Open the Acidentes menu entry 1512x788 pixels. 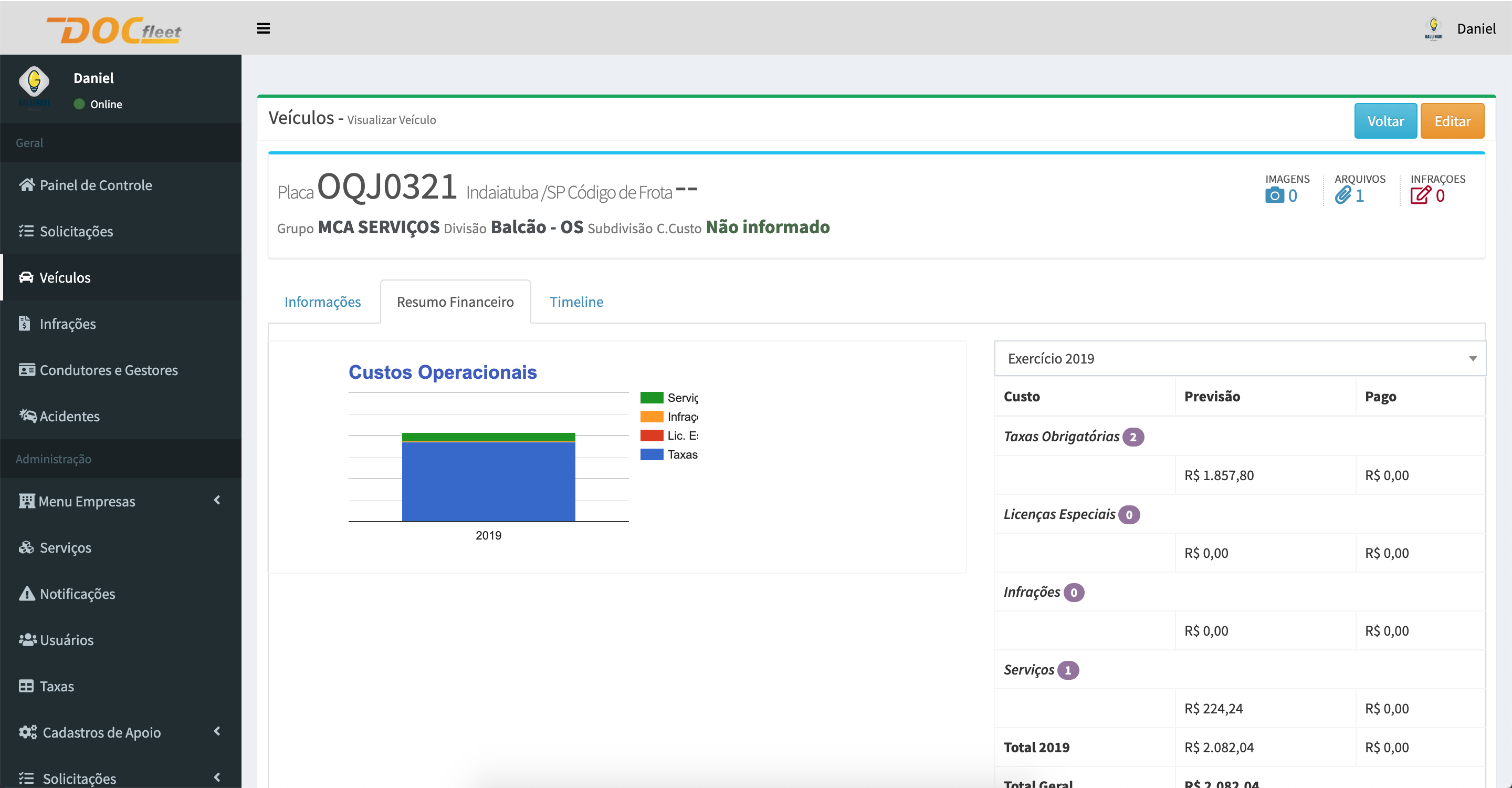tap(121, 416)
